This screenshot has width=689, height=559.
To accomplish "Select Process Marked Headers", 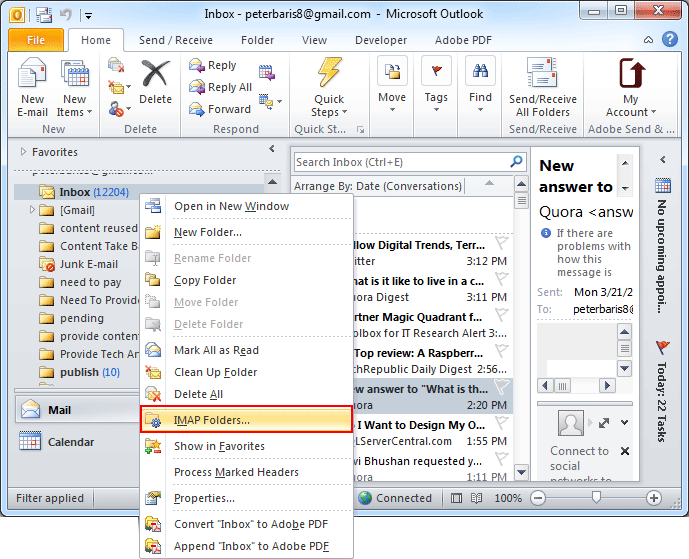I will click(247, 472).
